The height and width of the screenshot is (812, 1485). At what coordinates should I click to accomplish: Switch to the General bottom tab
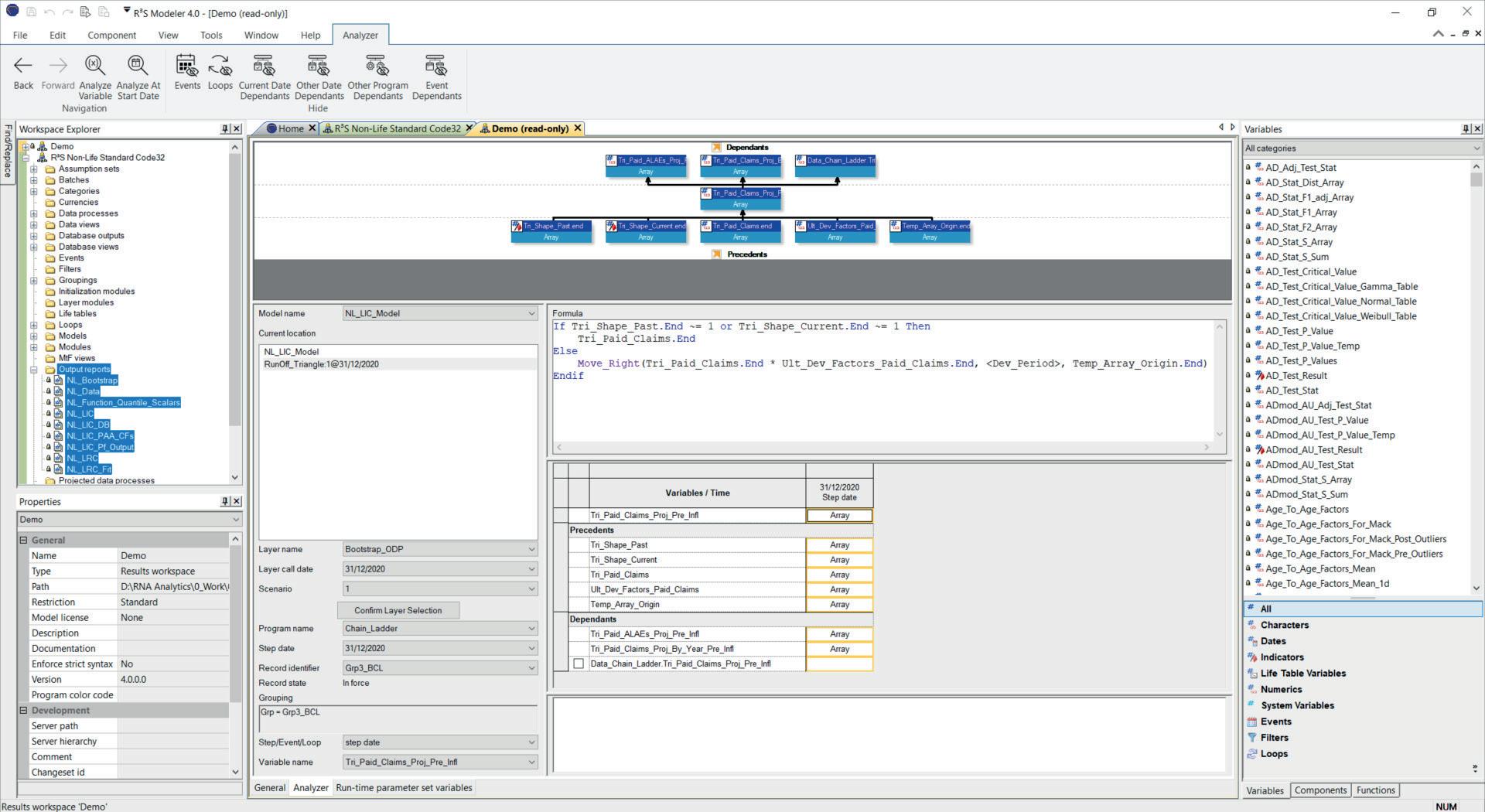270,787
